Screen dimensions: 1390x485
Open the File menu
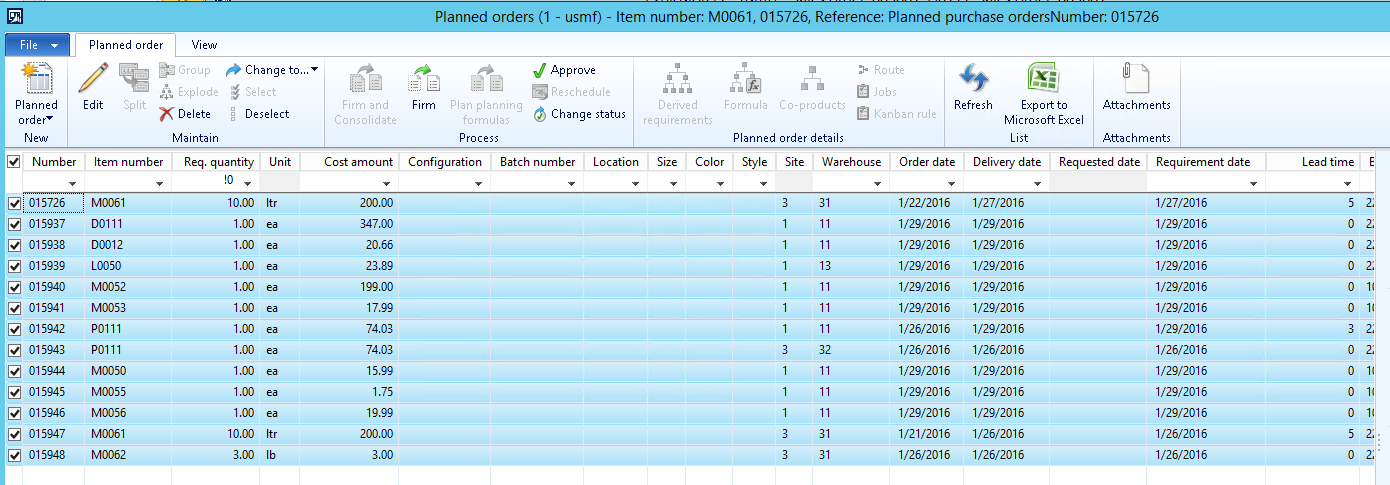[37, 45]
